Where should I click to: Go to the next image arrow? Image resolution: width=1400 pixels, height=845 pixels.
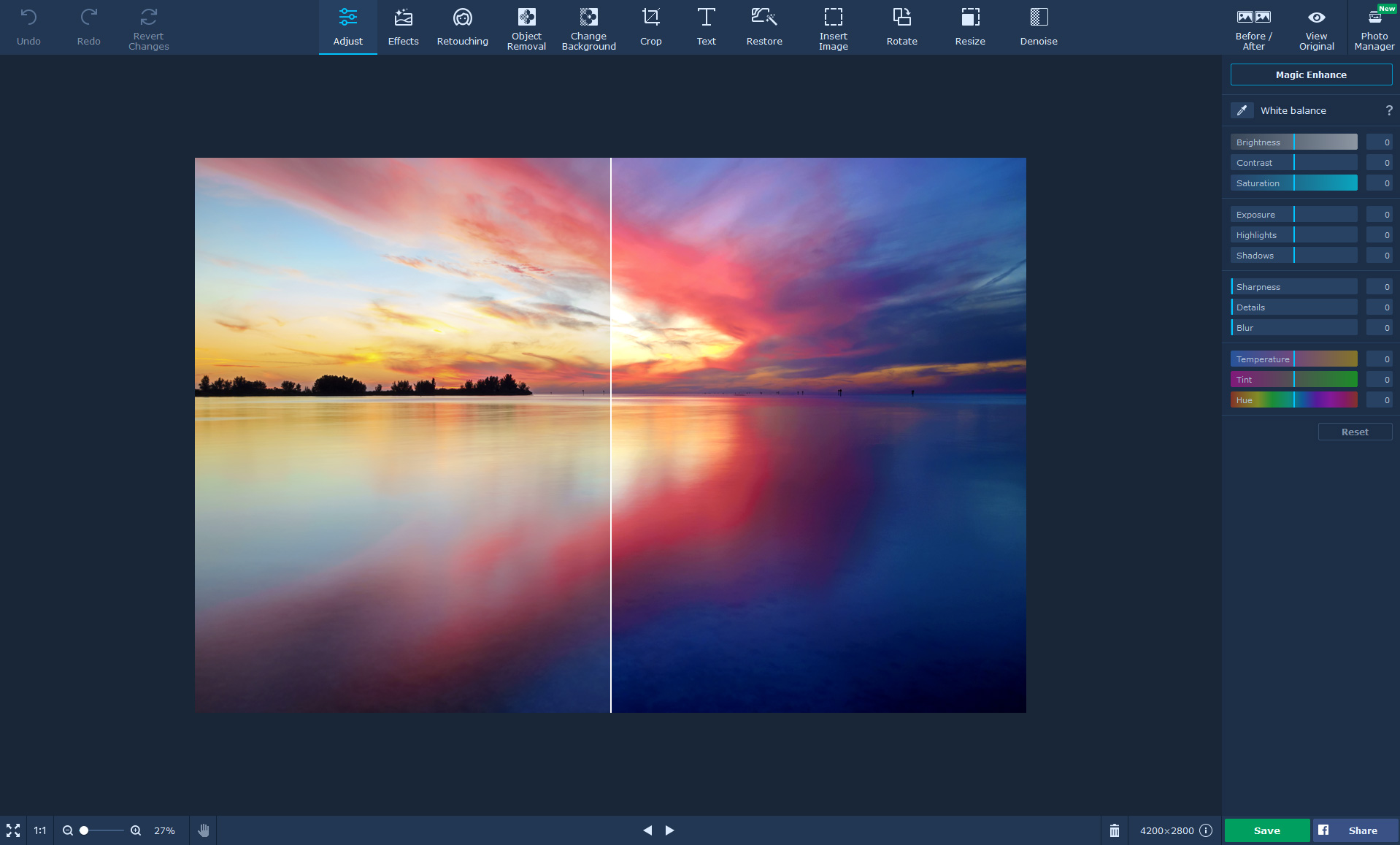coord(669,830)
